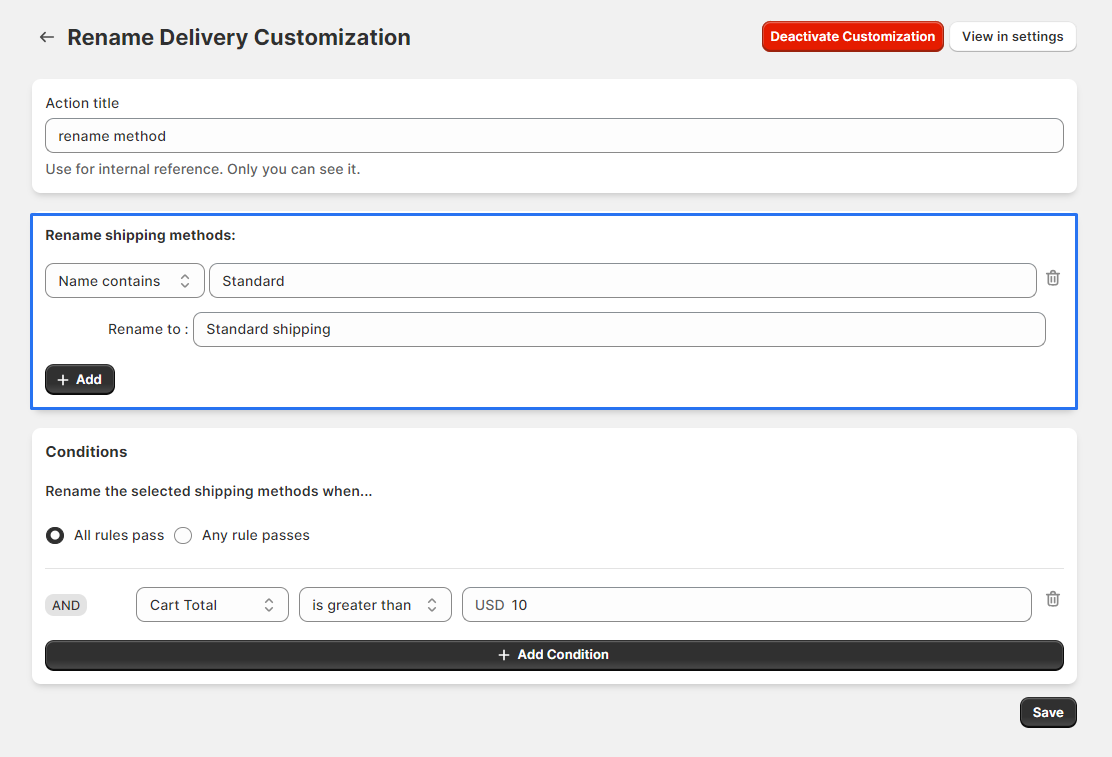Save the delivery customization

pos(1048,712)
